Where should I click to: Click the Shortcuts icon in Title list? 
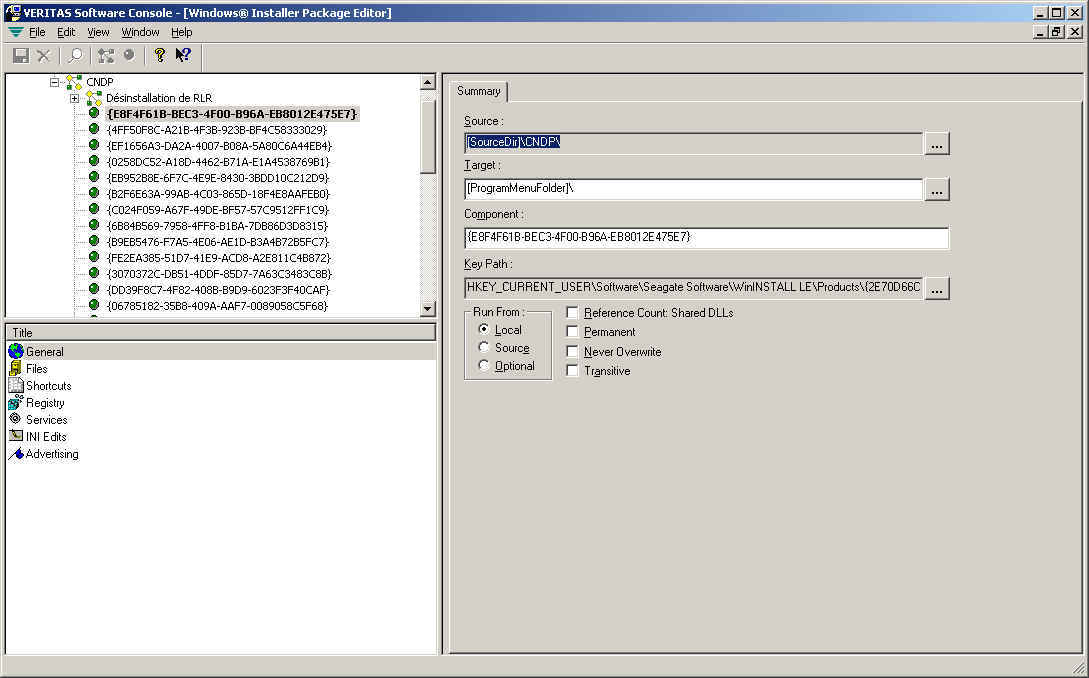[x=15, y=385]
